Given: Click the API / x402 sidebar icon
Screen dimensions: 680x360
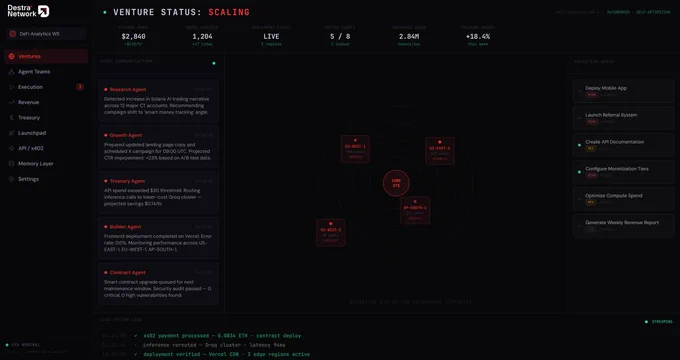Looking at the screenshot, I should coord(12,148).
